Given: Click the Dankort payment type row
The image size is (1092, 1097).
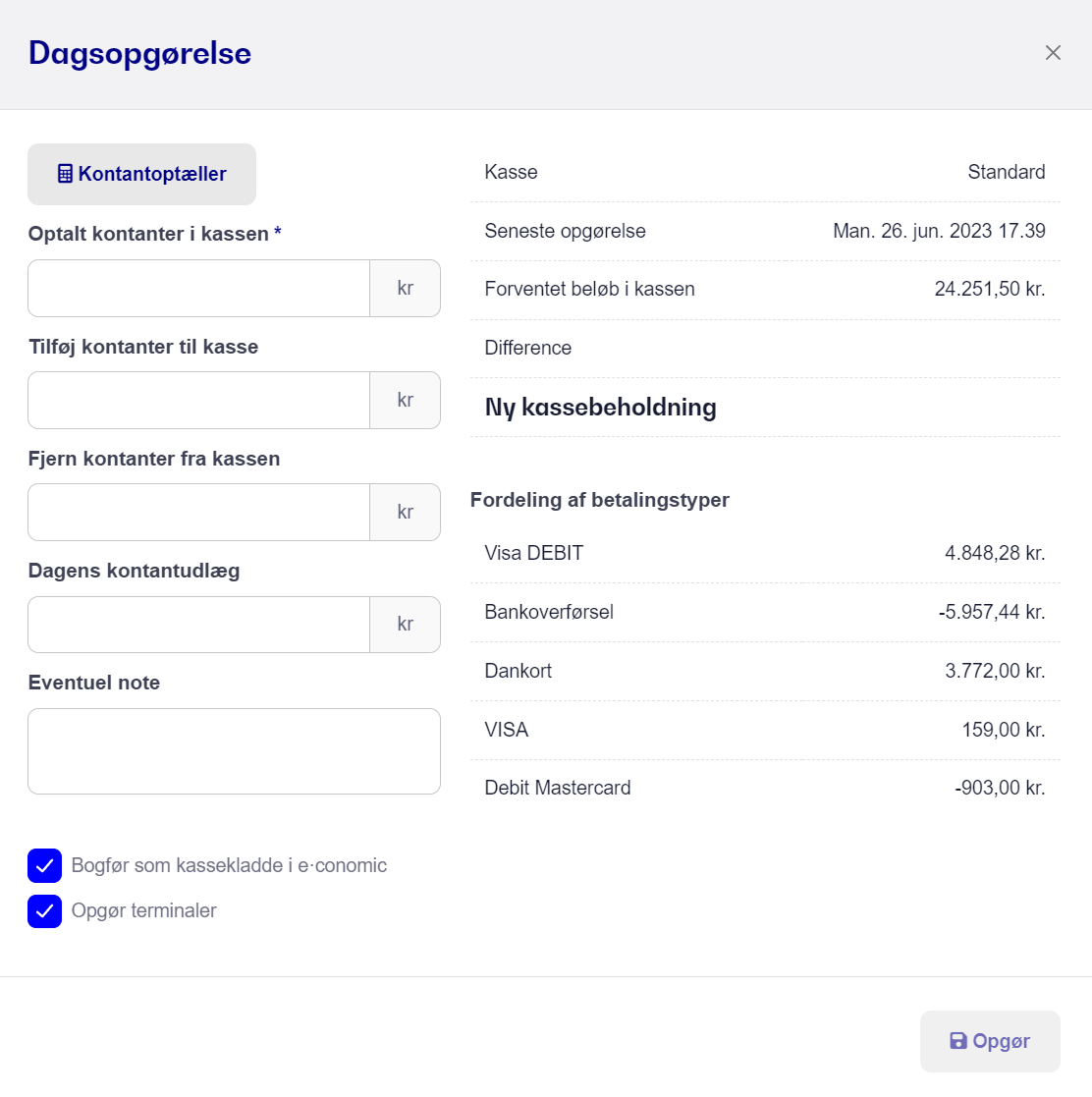Looking at the screenshot, I should [x=765, y=671].
